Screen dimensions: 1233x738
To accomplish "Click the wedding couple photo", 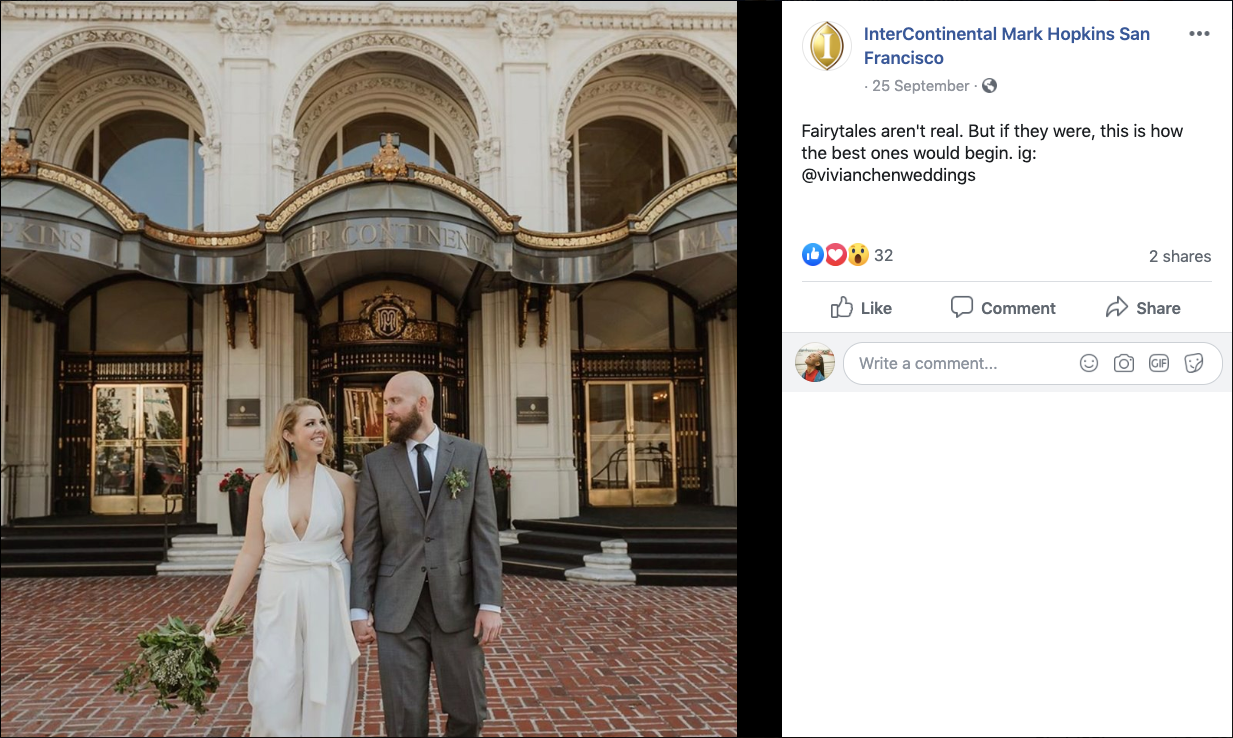I will coord(368,369).
